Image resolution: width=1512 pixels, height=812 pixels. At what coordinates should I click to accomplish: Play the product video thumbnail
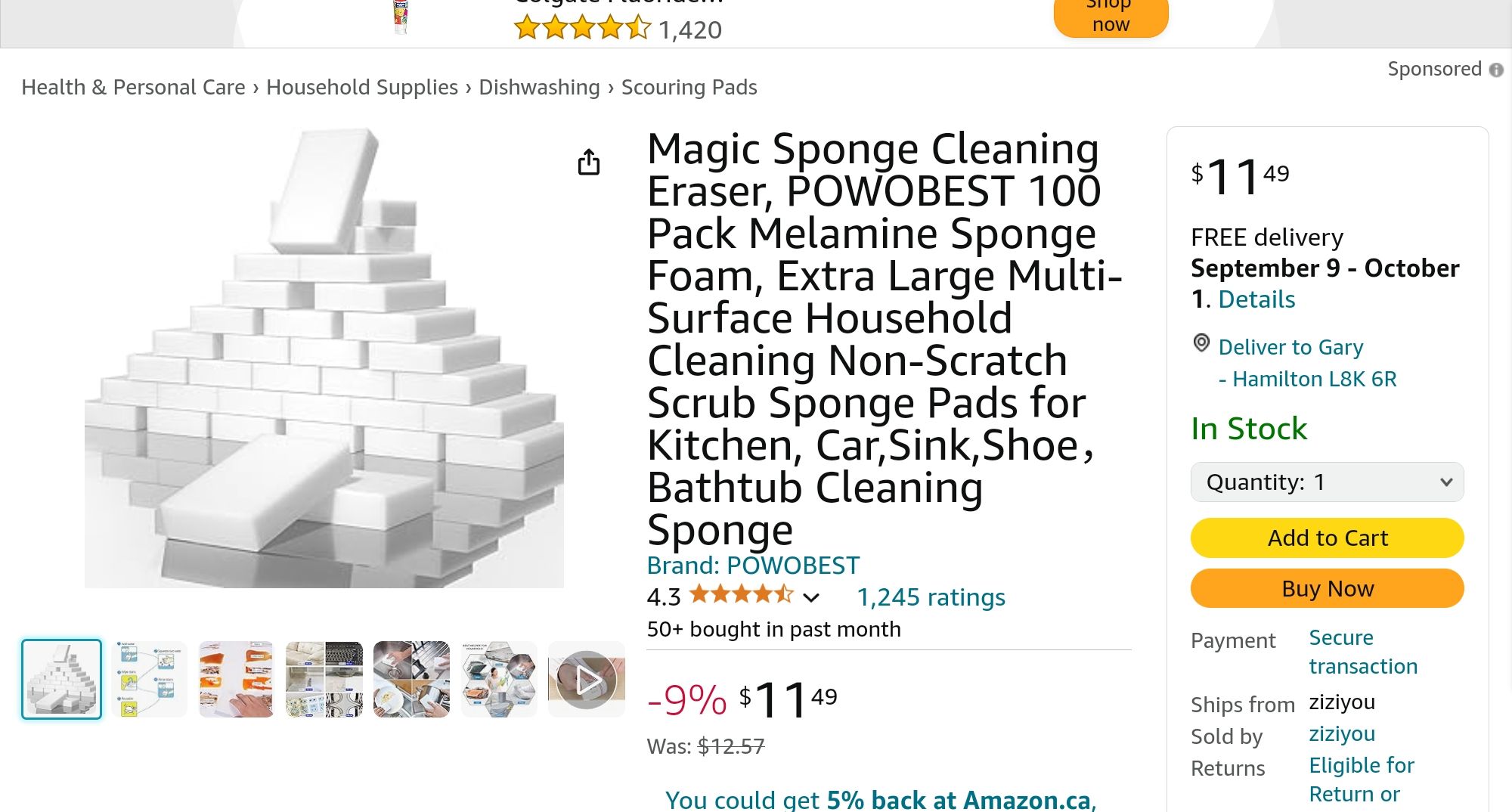coord(587,680)
